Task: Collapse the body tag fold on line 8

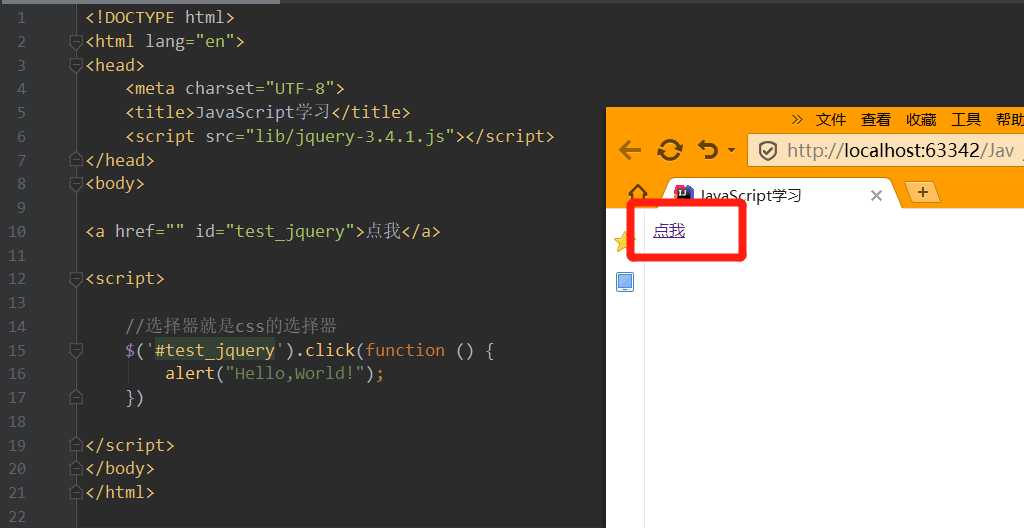Action: click(x=76, y=184)
